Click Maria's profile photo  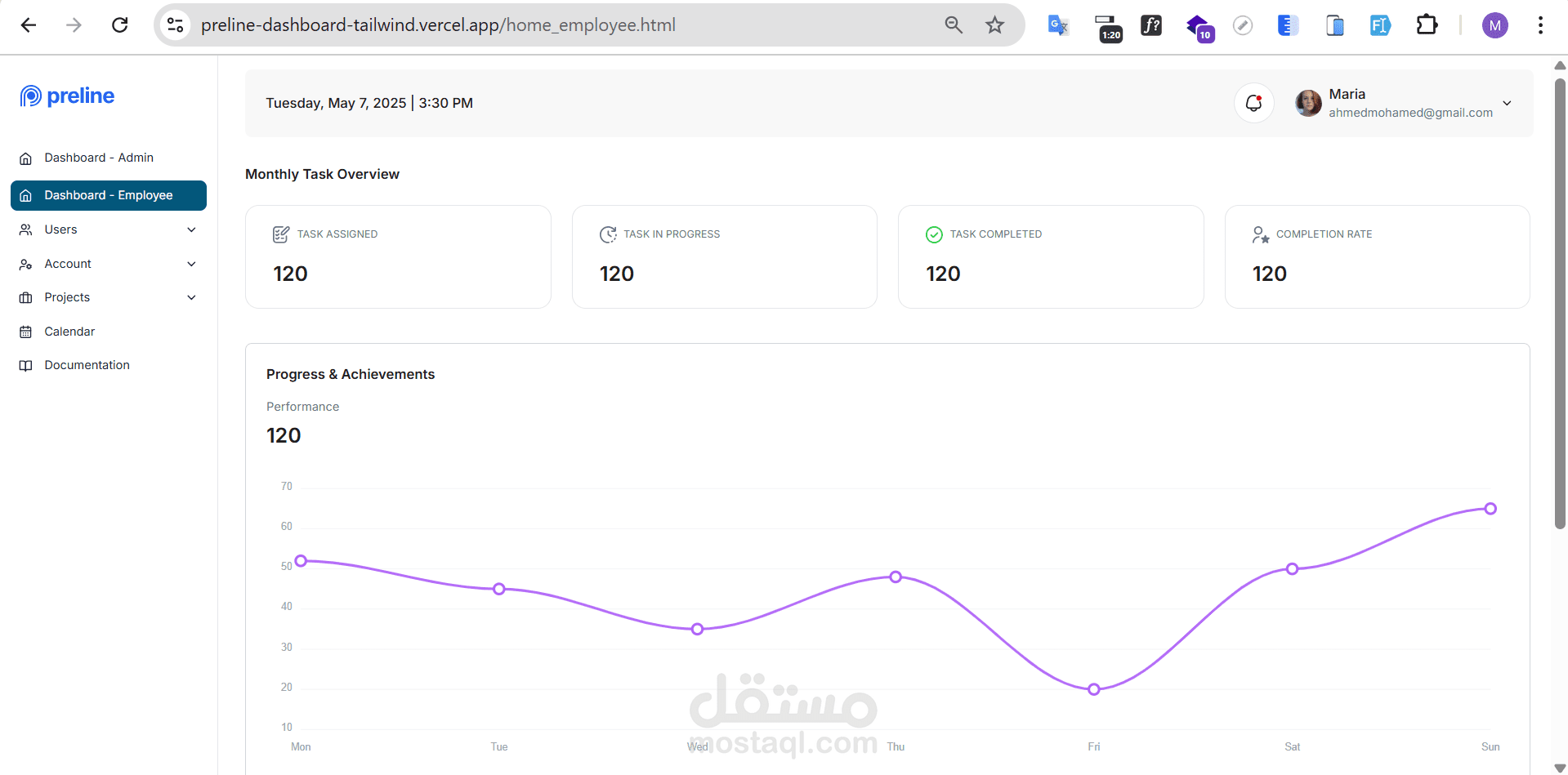coord(1308,103)
